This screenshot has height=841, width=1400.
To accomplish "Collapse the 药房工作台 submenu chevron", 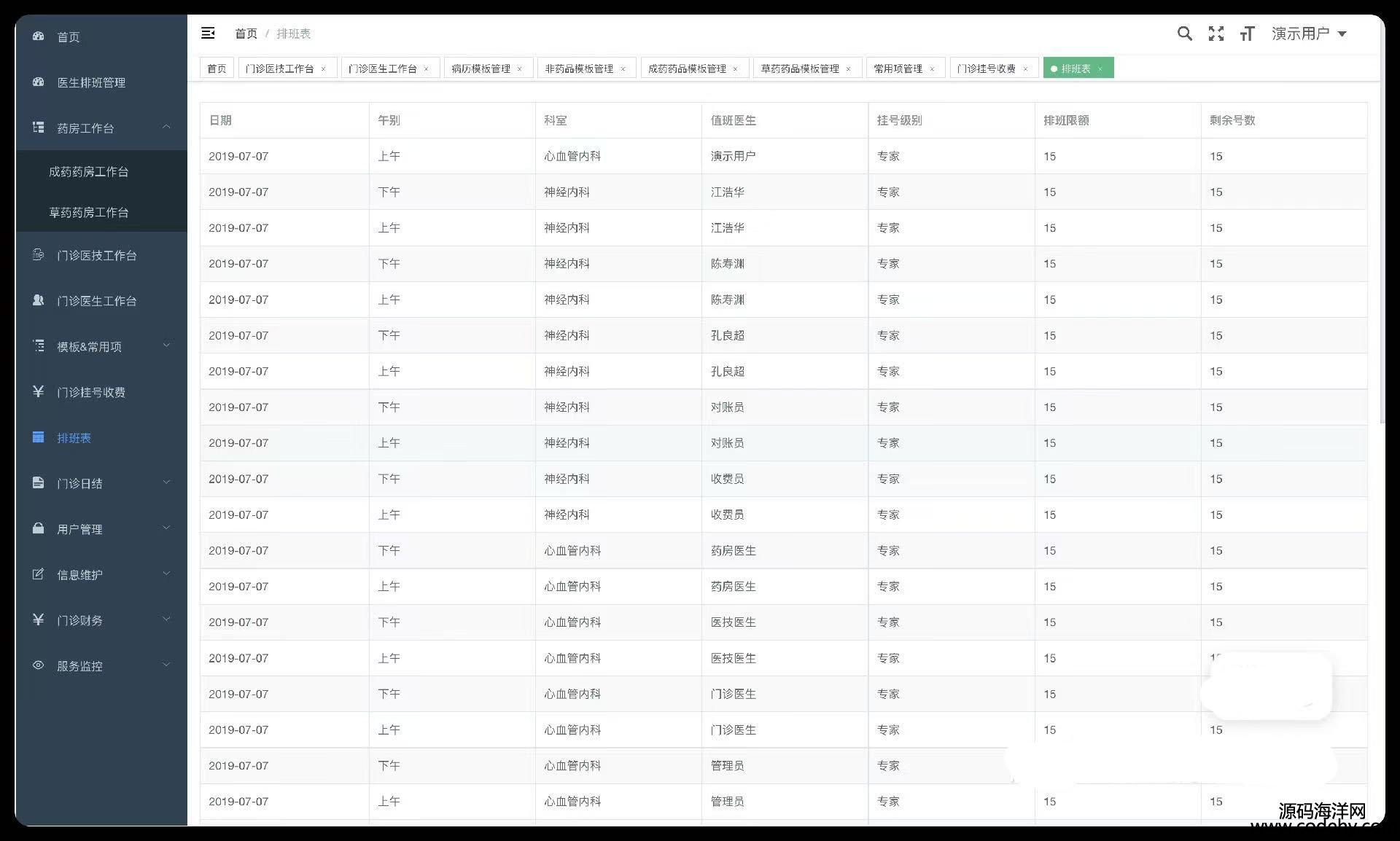I will (166, 127).
